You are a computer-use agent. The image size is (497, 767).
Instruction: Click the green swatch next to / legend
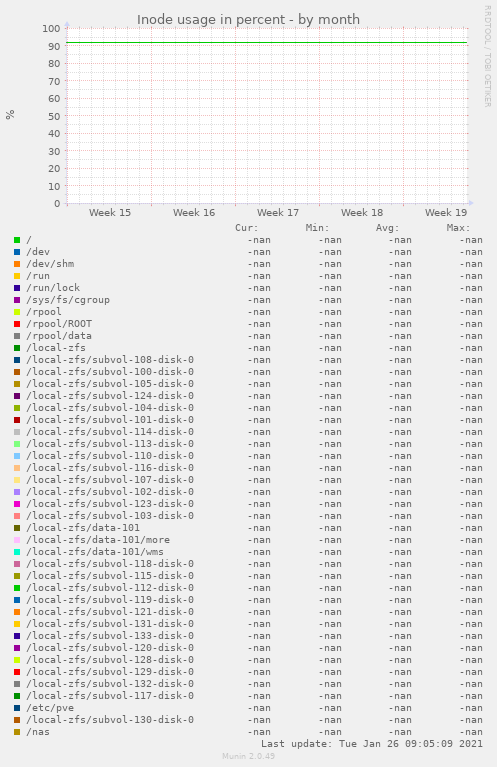[x=17, y=240]
